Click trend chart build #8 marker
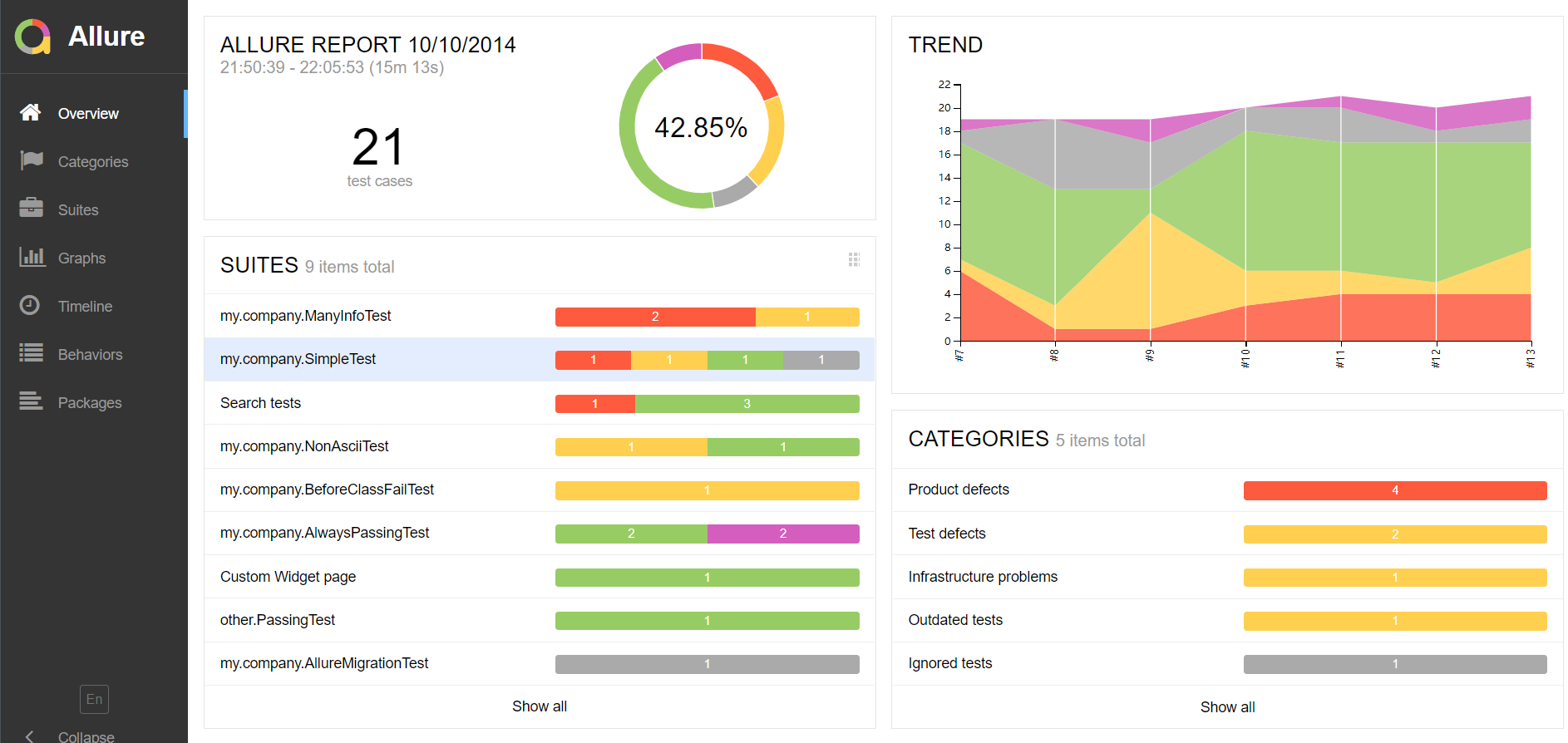The width and height of the screenshot is (1568, 743). coord(1054,355)
